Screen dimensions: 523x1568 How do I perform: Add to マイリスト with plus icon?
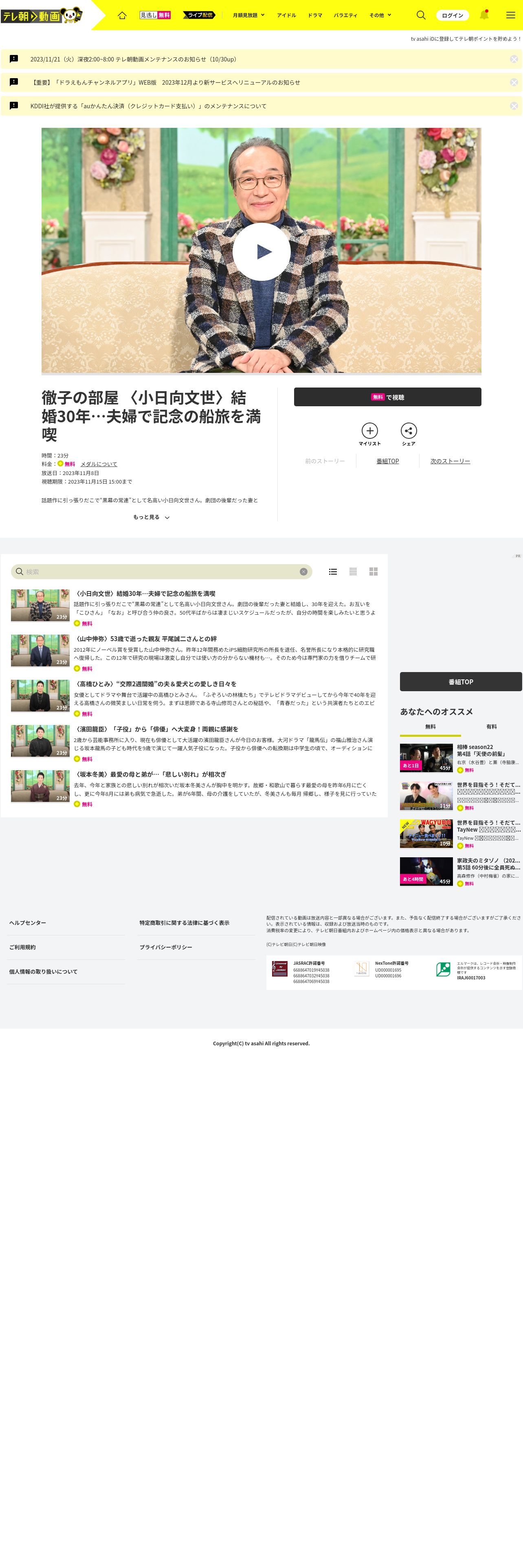[x=369, y=430]
